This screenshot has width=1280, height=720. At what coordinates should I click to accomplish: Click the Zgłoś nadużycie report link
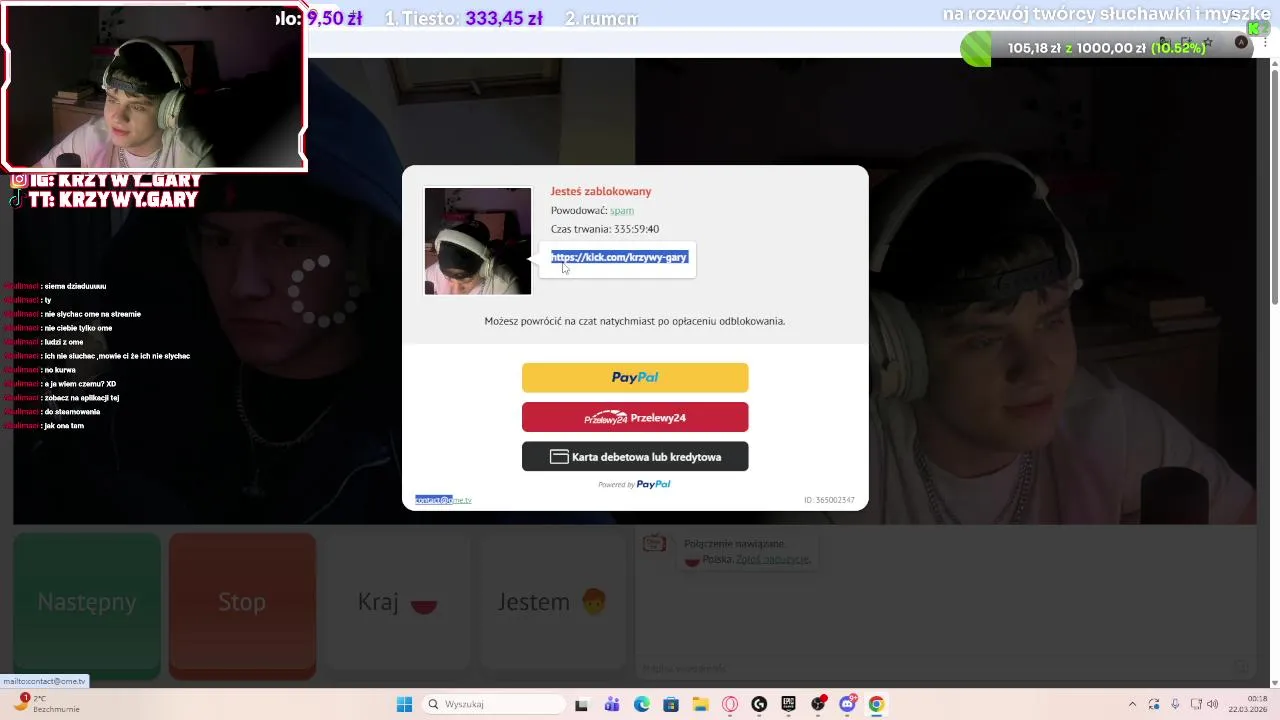point(772,559)
